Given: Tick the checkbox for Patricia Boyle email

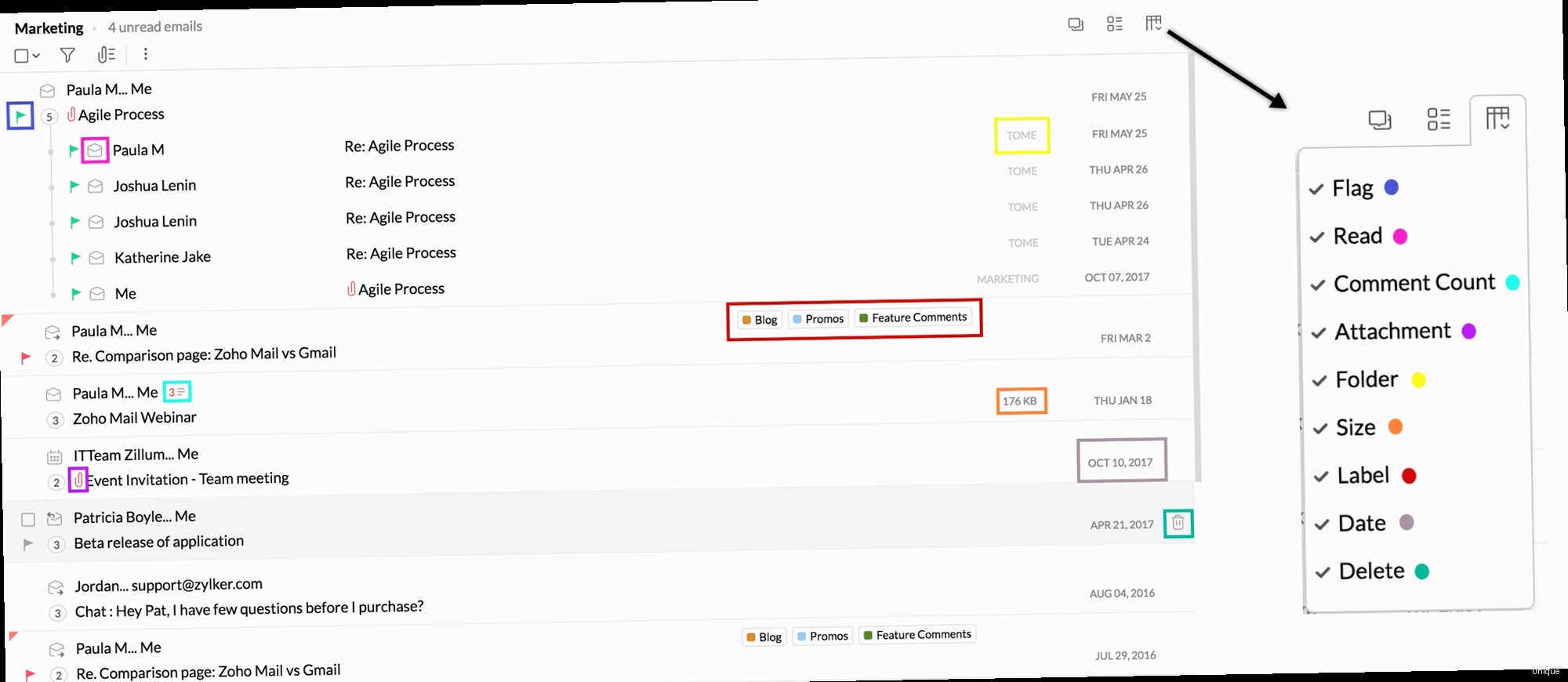Looking at the screenshot, I should [x=28, y=520].
